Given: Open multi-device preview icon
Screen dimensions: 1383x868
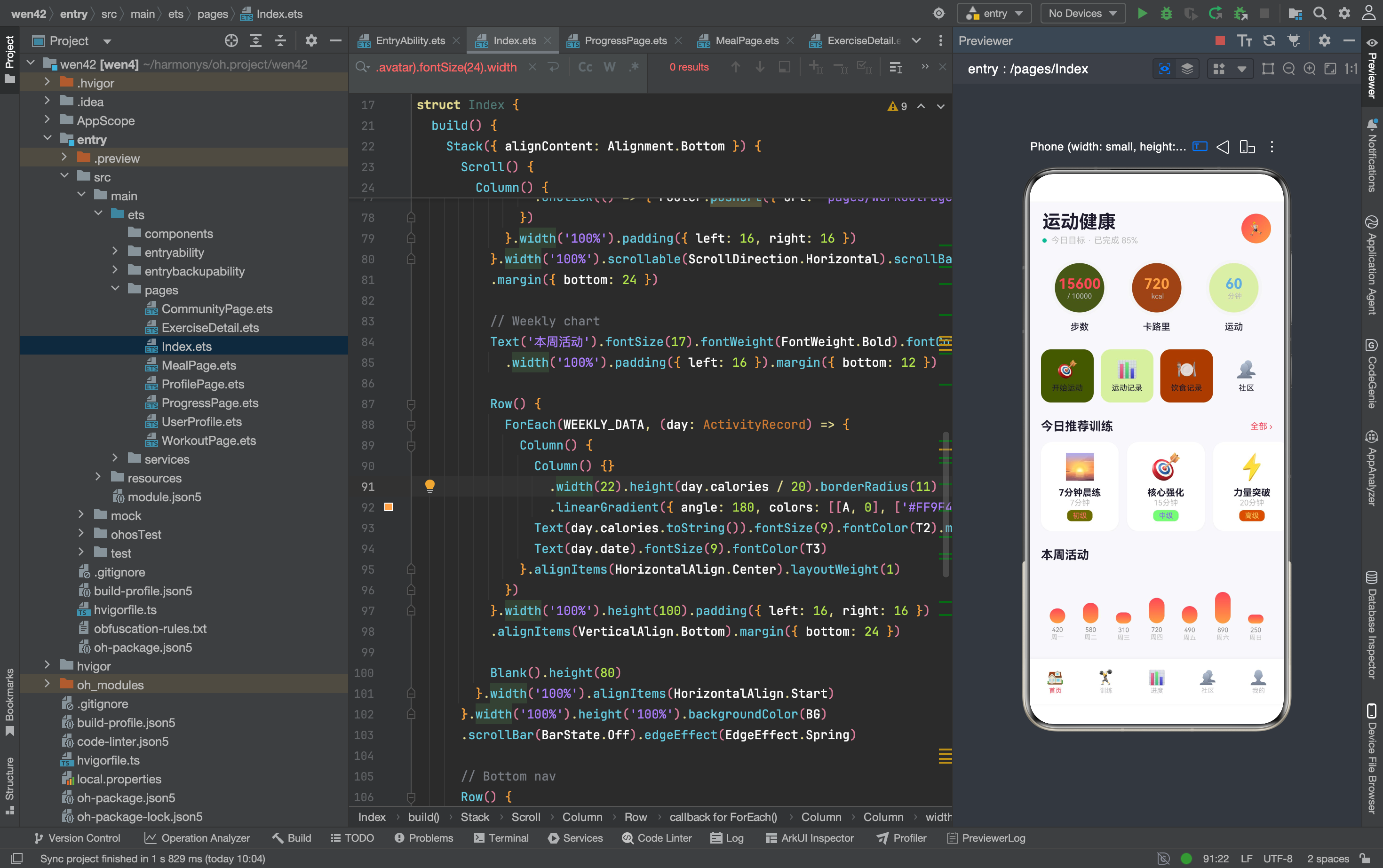Looking at the screenshot, I should pos(1247,147).
